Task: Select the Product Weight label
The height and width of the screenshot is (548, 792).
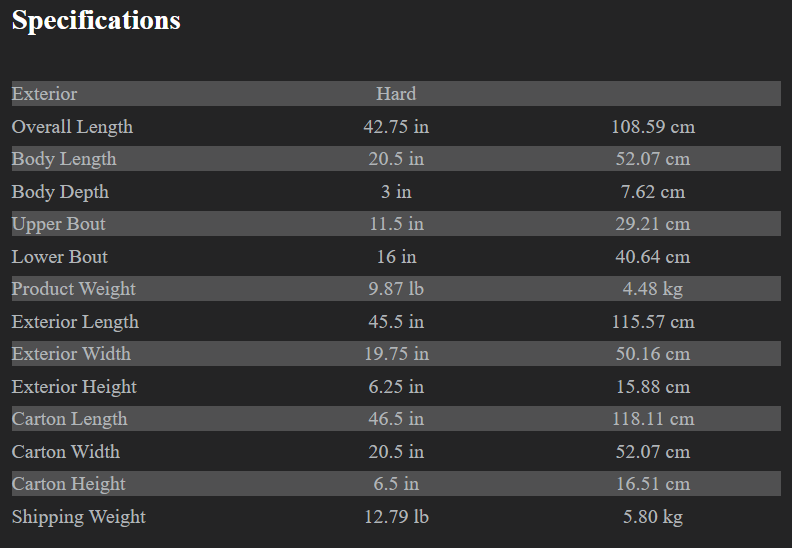Action: tap(74, 289)
